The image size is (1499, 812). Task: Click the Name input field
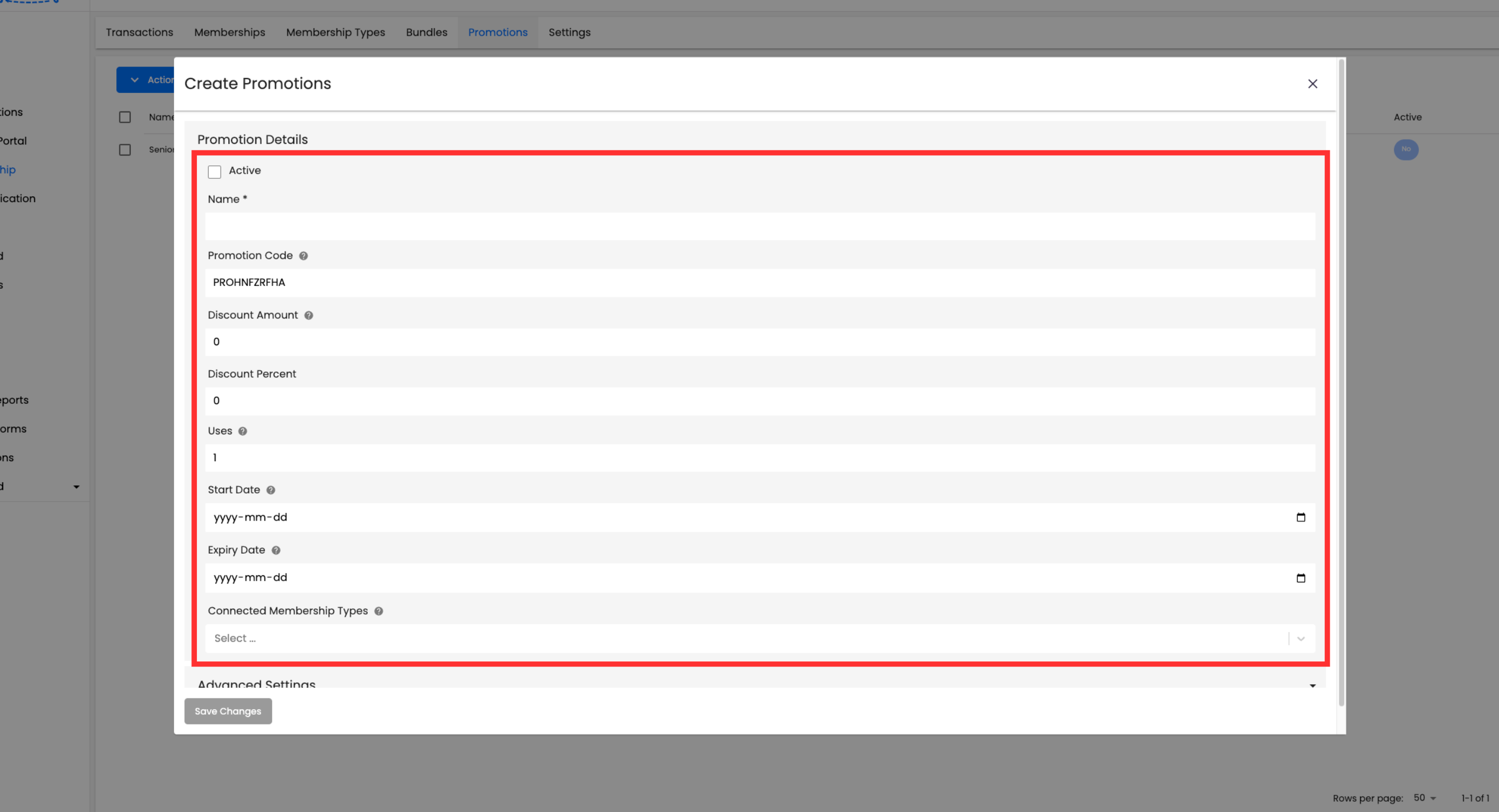click(x=759, y=227)
